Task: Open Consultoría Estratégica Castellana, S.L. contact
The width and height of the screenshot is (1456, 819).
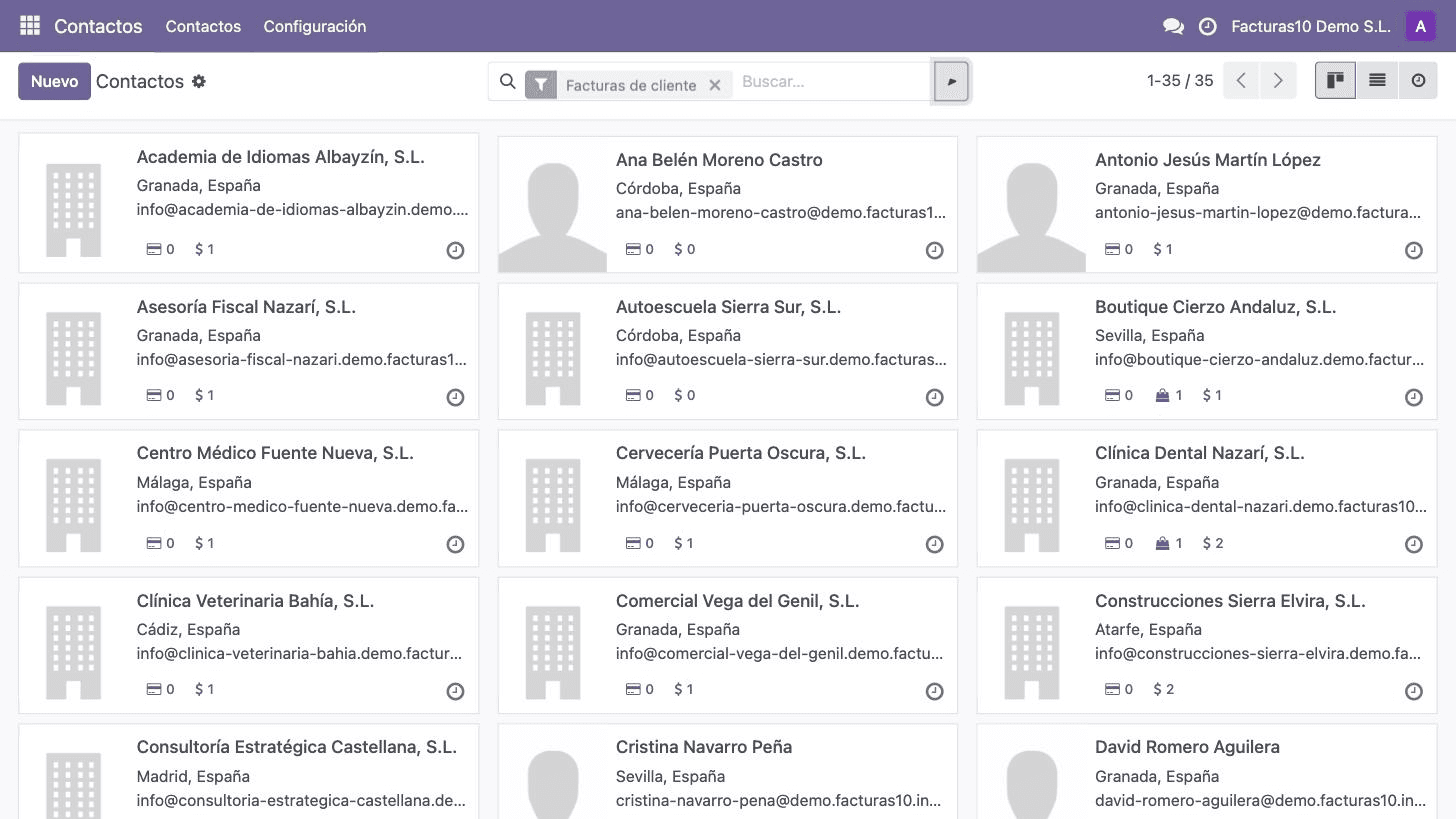Action: point(248,772)
